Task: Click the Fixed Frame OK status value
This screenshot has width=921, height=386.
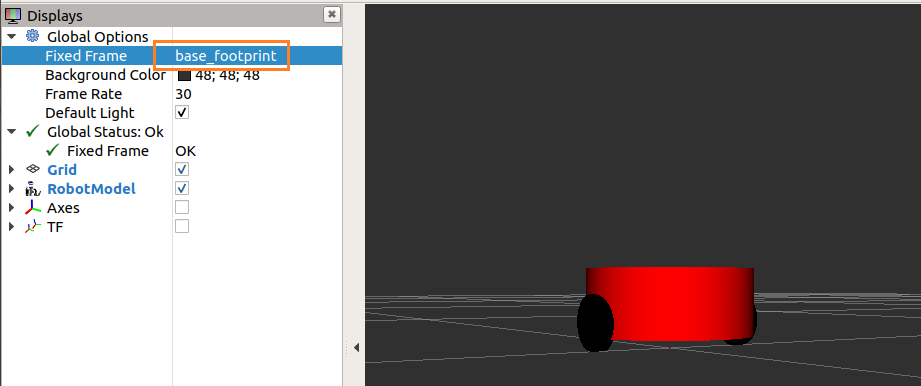Action: click(x=186, y=151)
